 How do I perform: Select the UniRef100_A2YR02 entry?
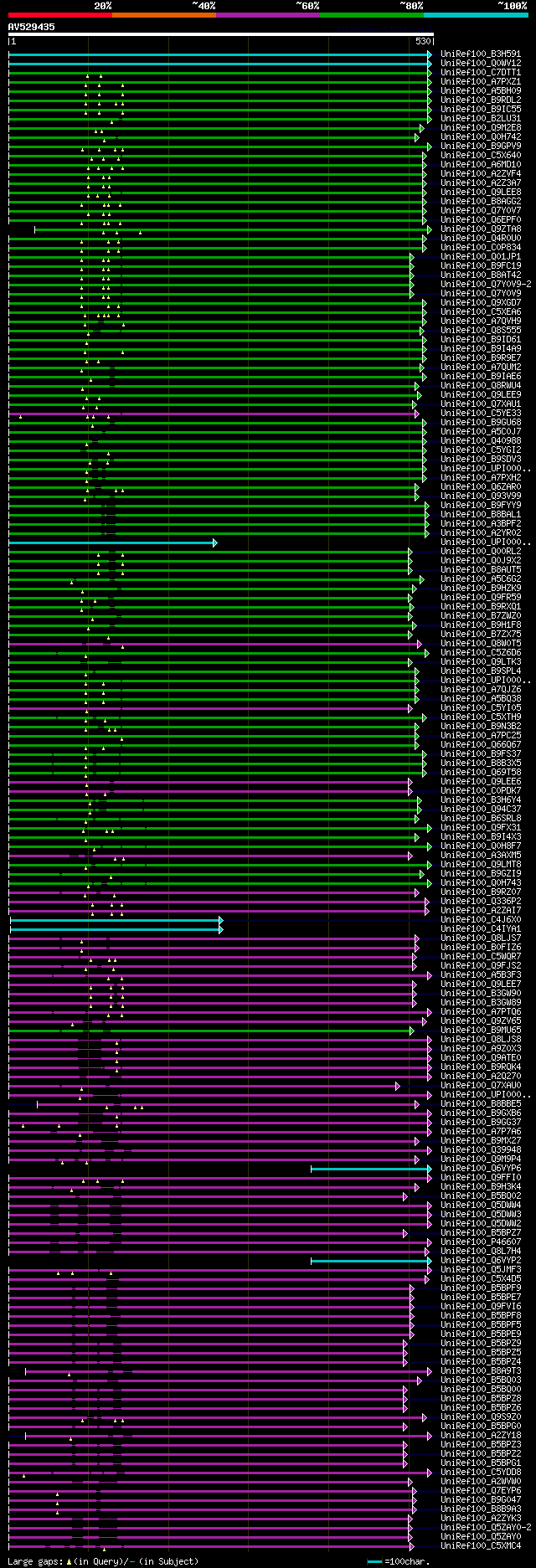481,533
